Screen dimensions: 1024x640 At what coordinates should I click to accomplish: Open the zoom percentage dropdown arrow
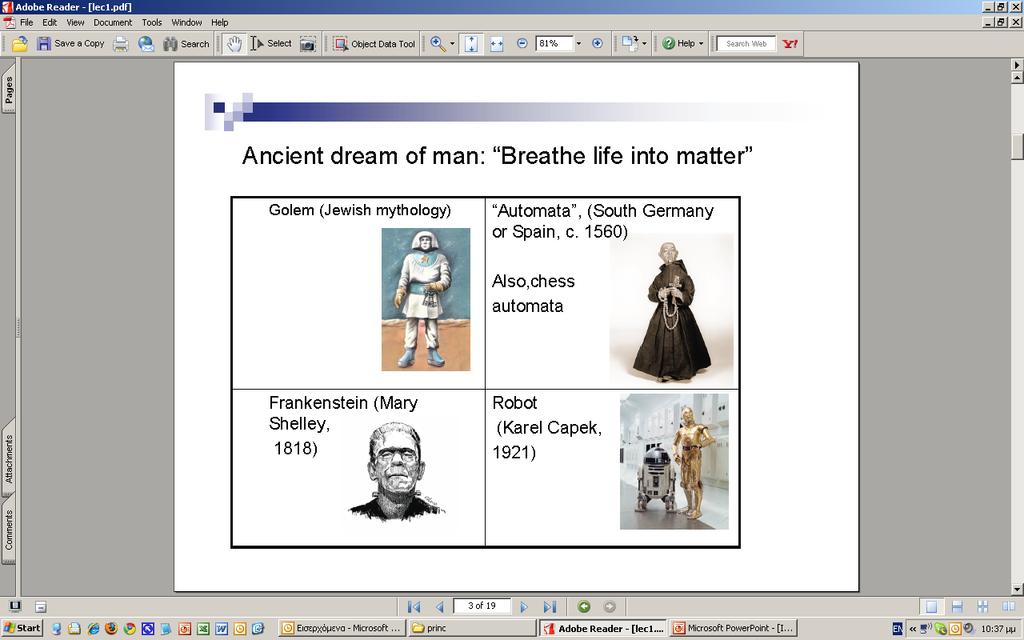[x=579, y=44]
